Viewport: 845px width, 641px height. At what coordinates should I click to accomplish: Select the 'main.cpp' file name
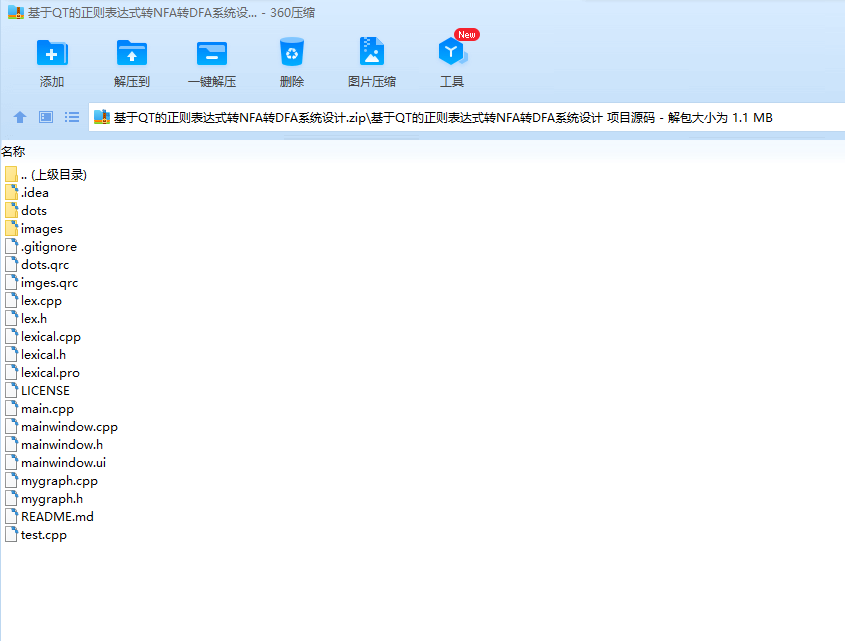pyautogui.click(x=47, y=409)
